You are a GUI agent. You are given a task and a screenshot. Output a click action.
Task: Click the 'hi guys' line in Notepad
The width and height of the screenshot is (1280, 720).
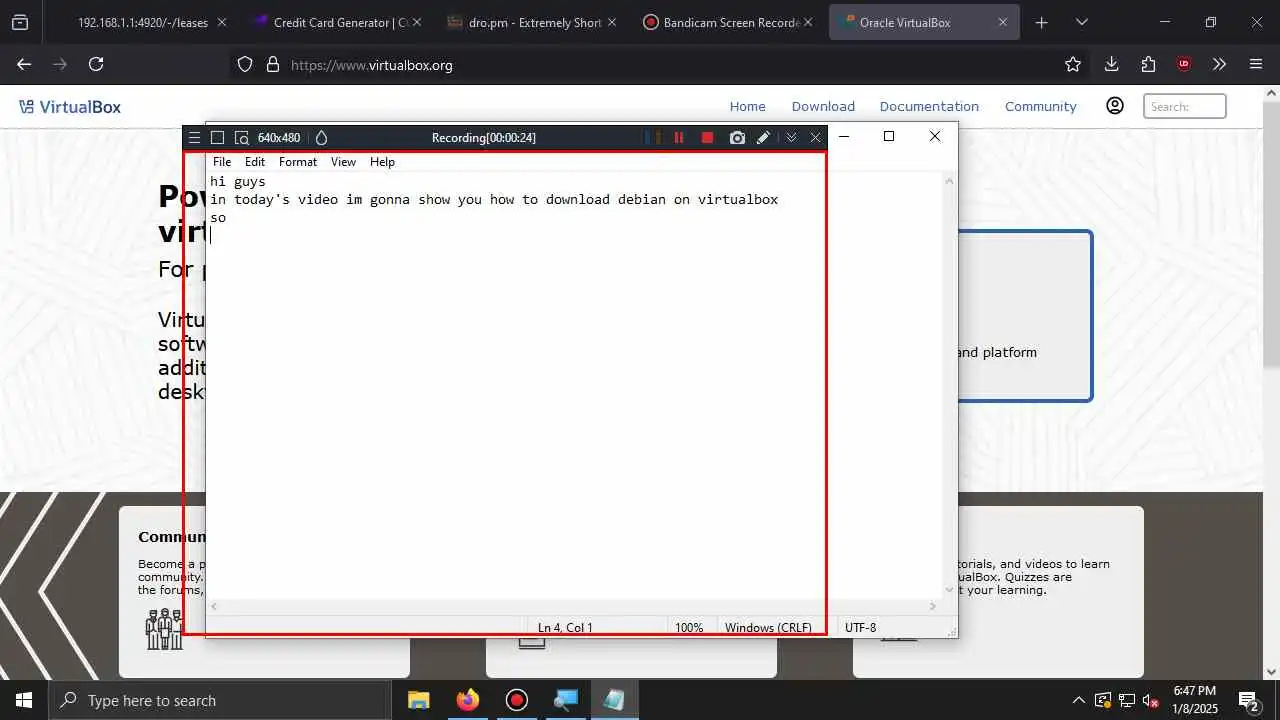(238, 182)
